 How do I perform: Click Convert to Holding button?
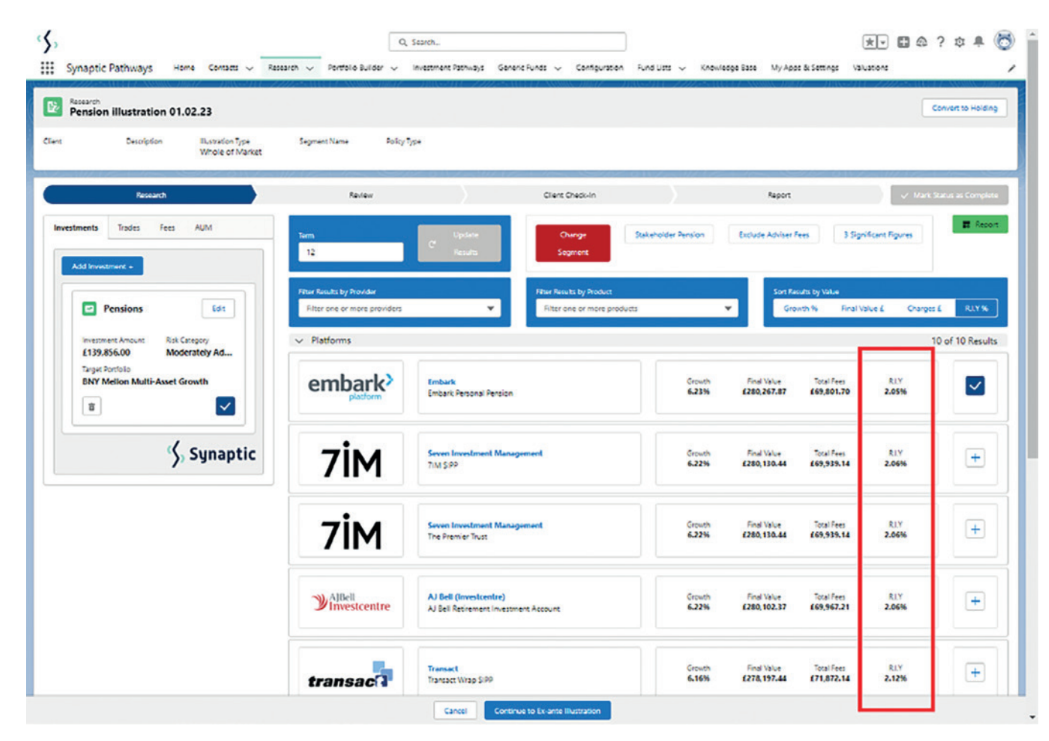point(964,108)
